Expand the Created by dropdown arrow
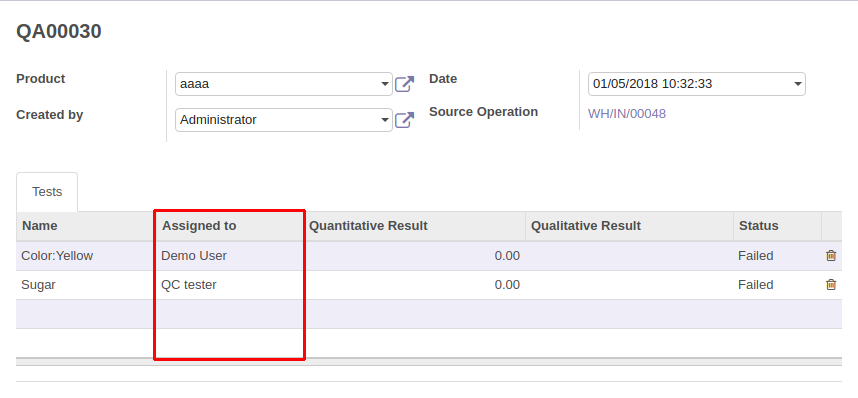Image resolution: width=858 pixels, height=398 pixels. pos(385,120)
